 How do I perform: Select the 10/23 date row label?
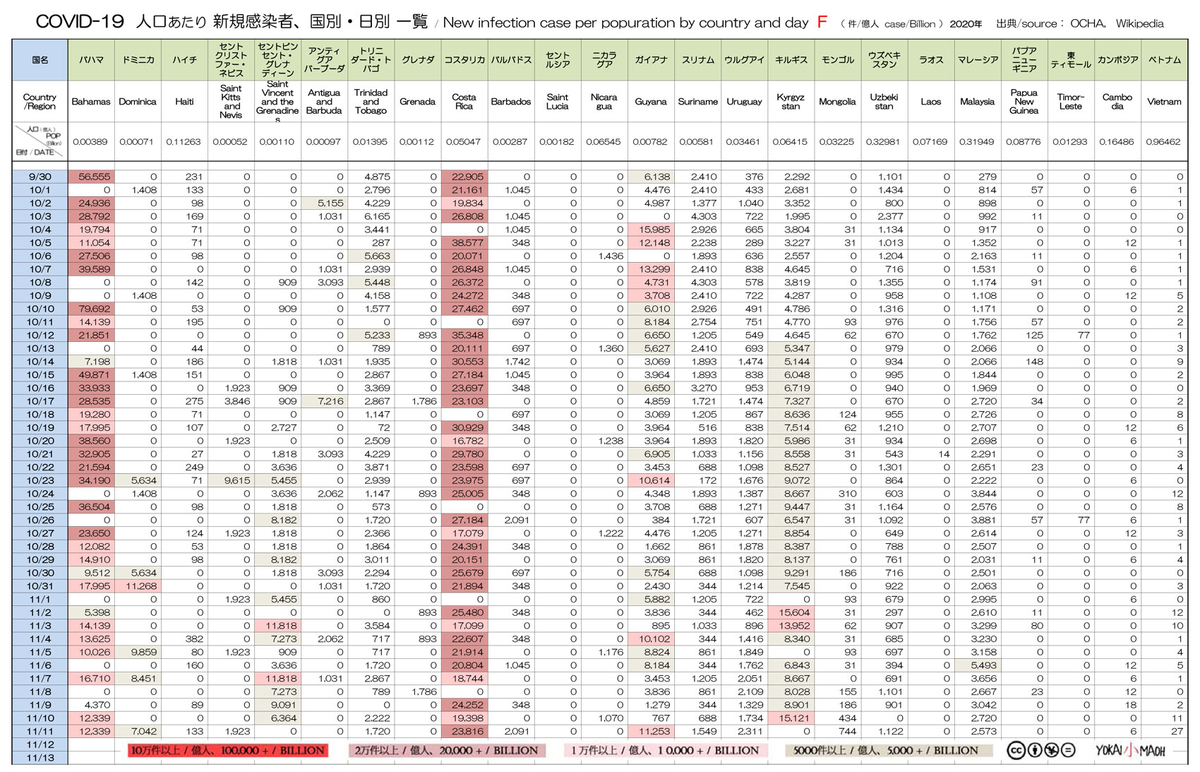pyautogui.click(x=40, y=479)
